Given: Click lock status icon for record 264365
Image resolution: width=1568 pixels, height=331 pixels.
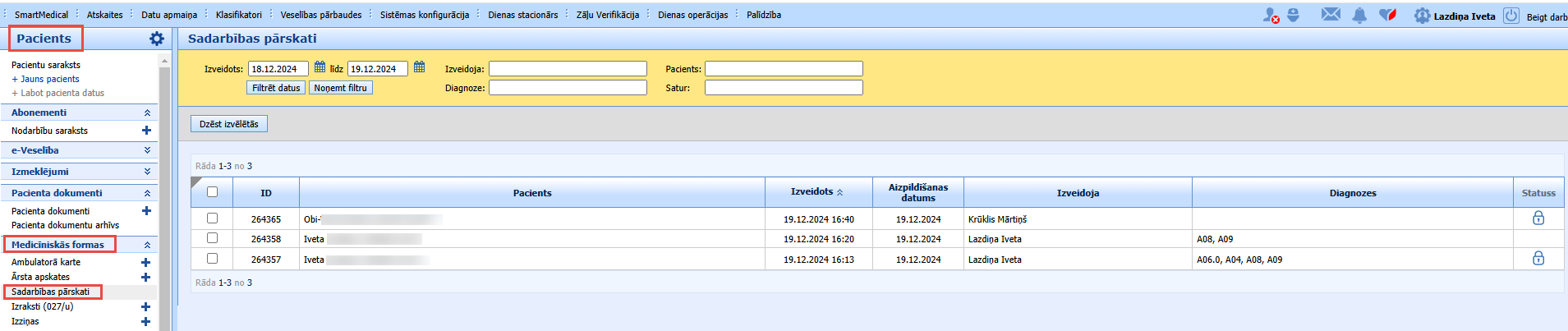Looking at the screenshot, I should click(x=1538, y=218).
